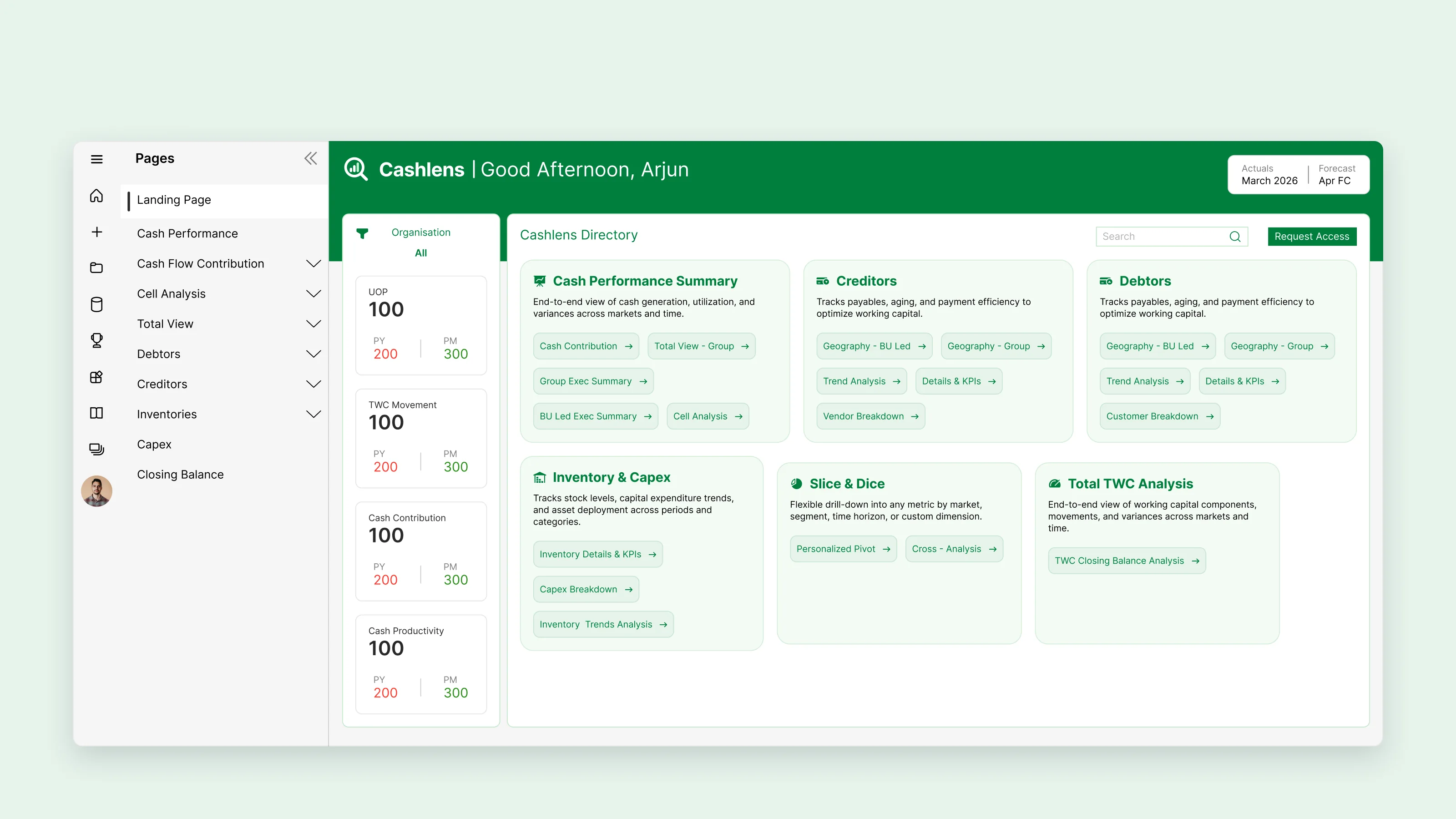Viewport: 1456px width, 819px height.
Task: Click the Slice & Dice pie icon
Action: [x=796, y=484]
